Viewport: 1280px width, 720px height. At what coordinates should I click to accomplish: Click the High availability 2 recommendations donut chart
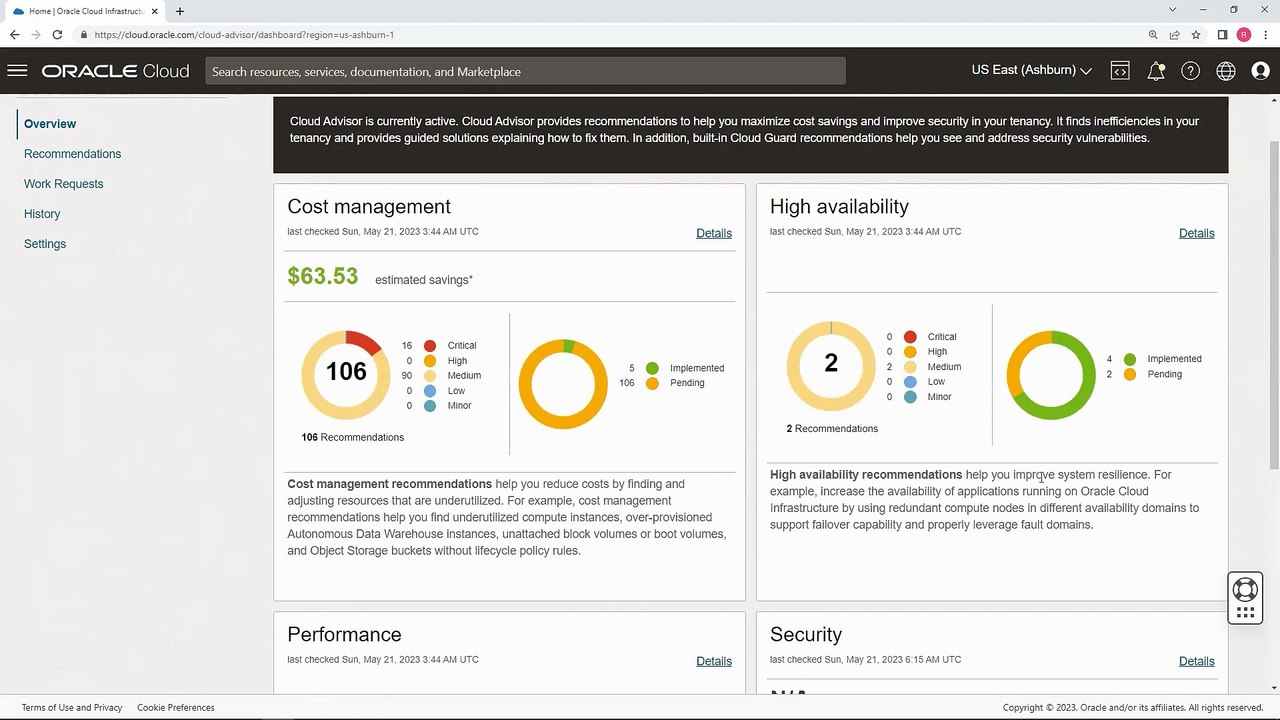[x=831, y=366]
